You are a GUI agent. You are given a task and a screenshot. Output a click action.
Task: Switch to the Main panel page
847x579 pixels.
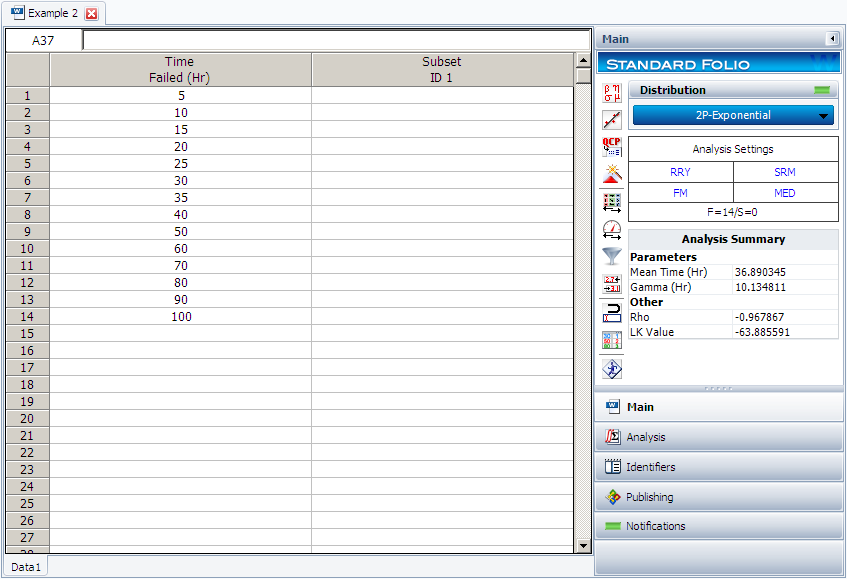tap(719, 407)
